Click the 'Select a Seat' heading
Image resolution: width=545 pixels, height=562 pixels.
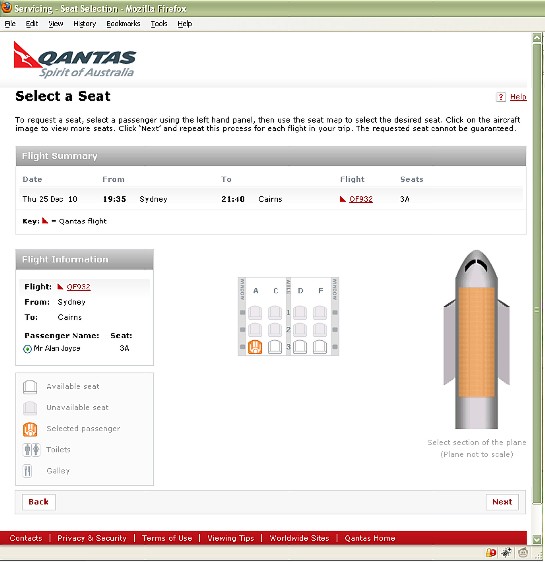click(x=63, y=96)
